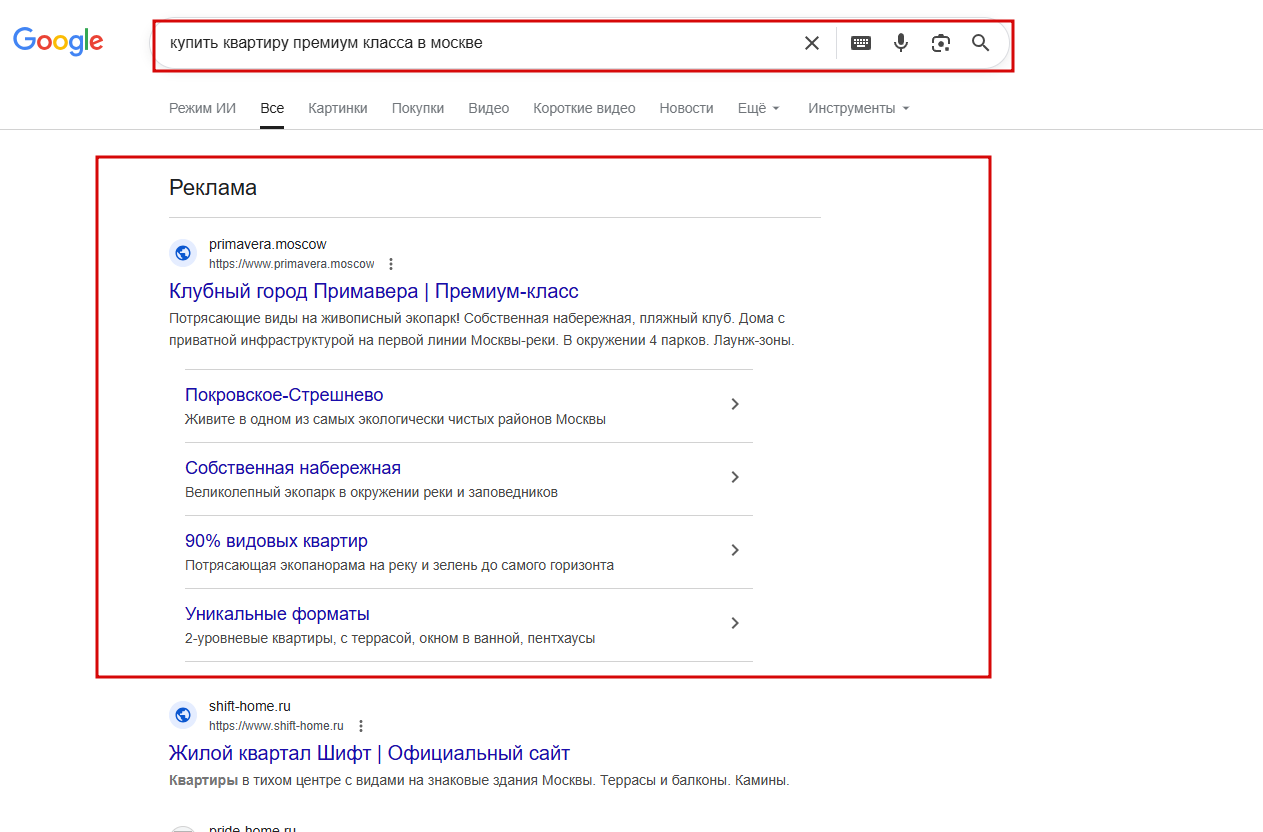Open the on-screen keyboard icon
This screenshot has height=832, width=1263.
(x=861, y=43)
